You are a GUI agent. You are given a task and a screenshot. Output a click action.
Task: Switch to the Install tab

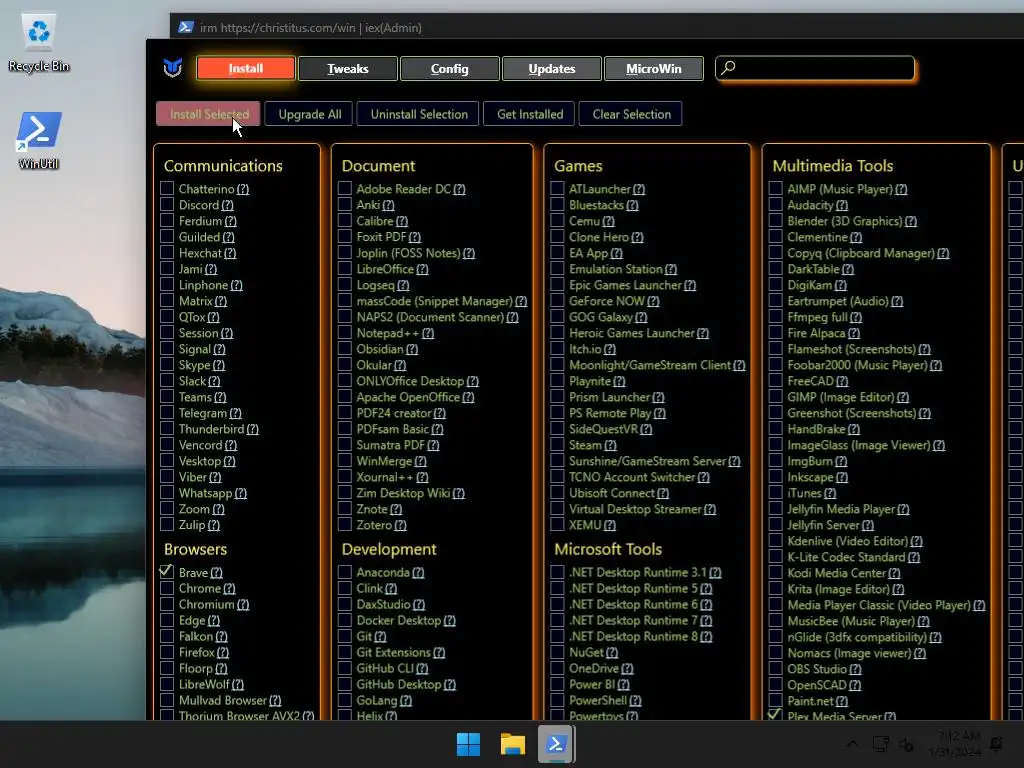pos(246,68)
